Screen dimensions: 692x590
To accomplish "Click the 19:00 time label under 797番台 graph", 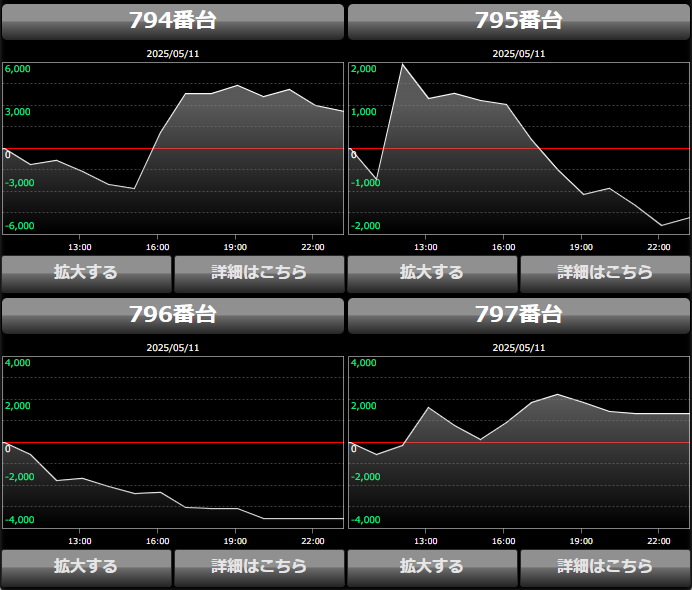I will pos(581,541).
